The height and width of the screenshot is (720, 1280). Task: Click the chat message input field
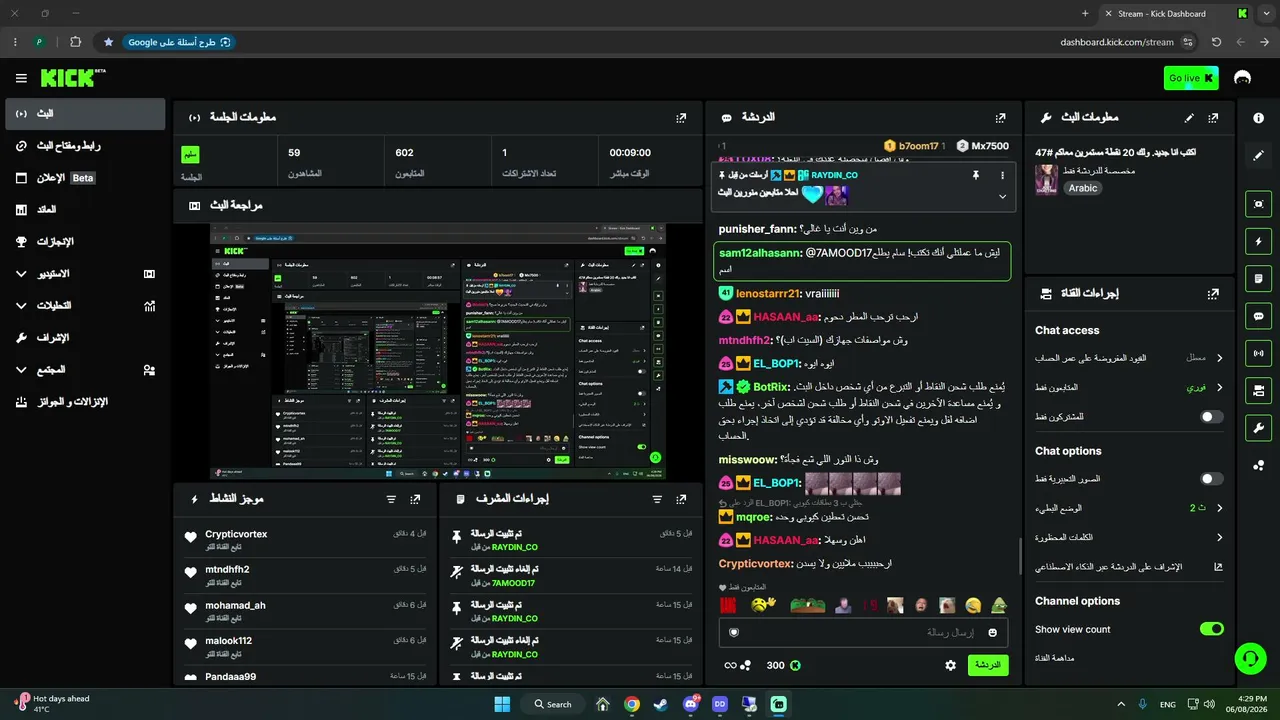pos(863,632)
